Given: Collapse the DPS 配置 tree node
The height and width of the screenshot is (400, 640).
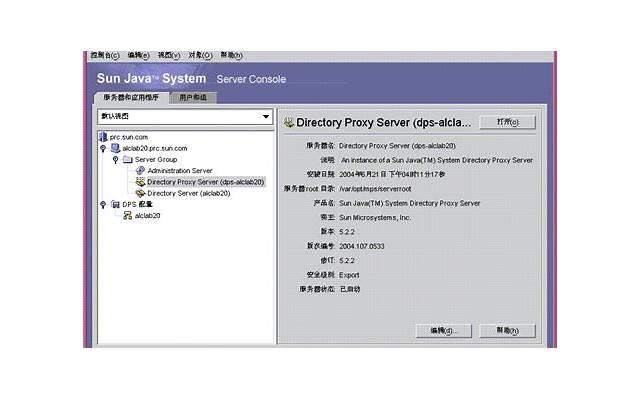Looking at the screenshot, I should [x=103, y=204].
